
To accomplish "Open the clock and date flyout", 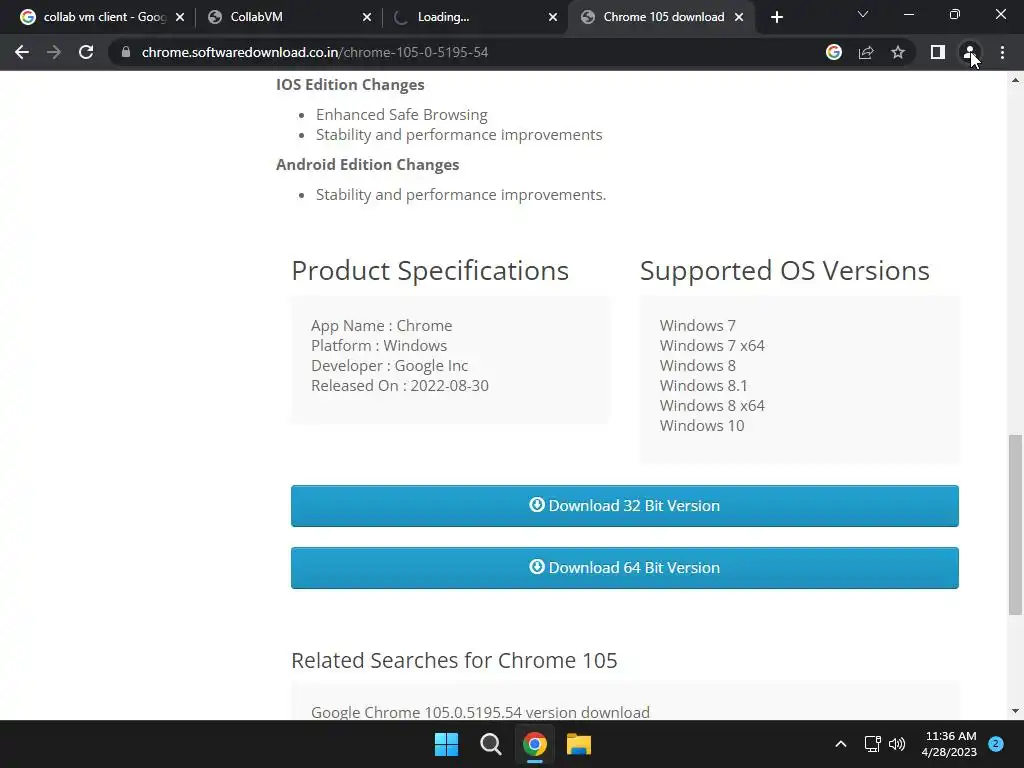I will point(950,744).
